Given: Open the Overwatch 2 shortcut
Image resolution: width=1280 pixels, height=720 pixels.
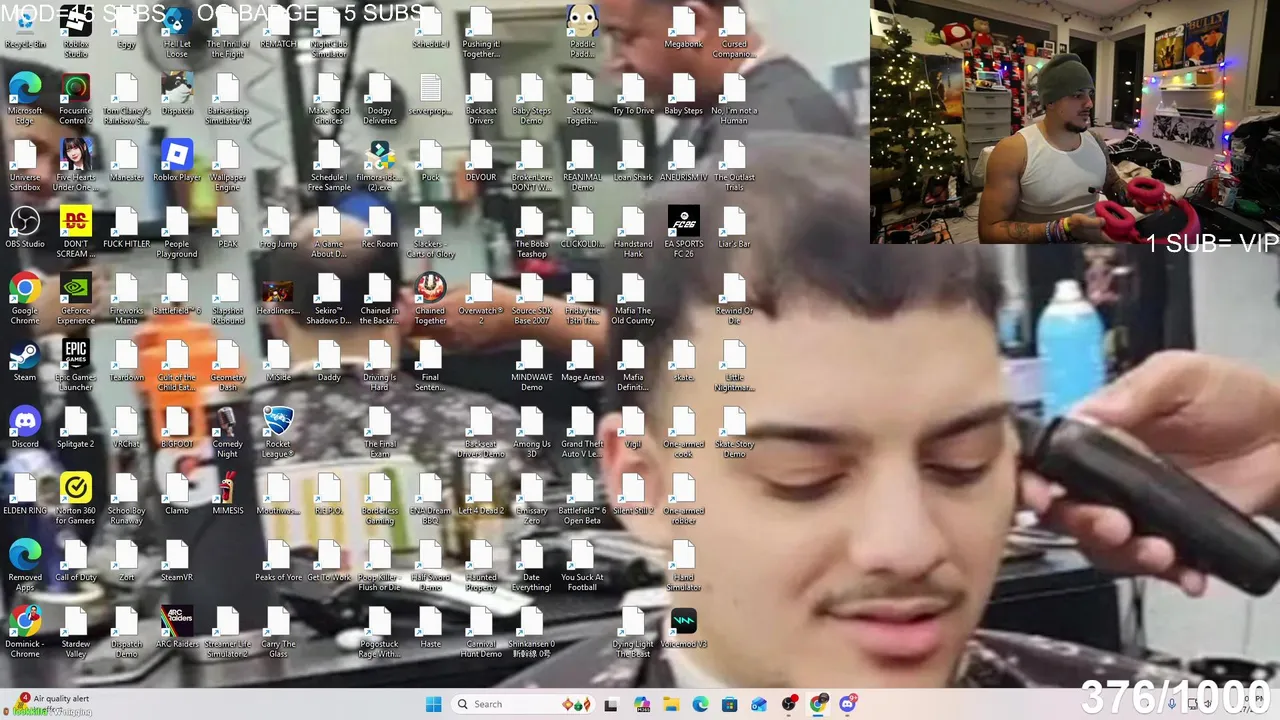Looking at the screenshot, I should 481,298.
